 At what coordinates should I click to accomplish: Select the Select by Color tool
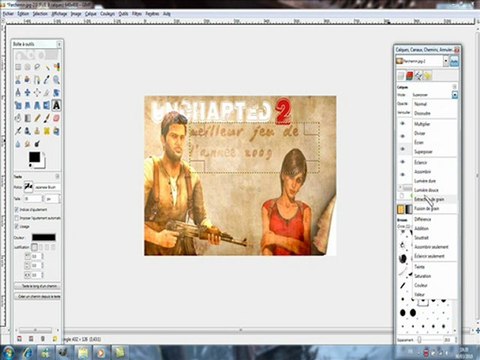[x=57, y=67]
